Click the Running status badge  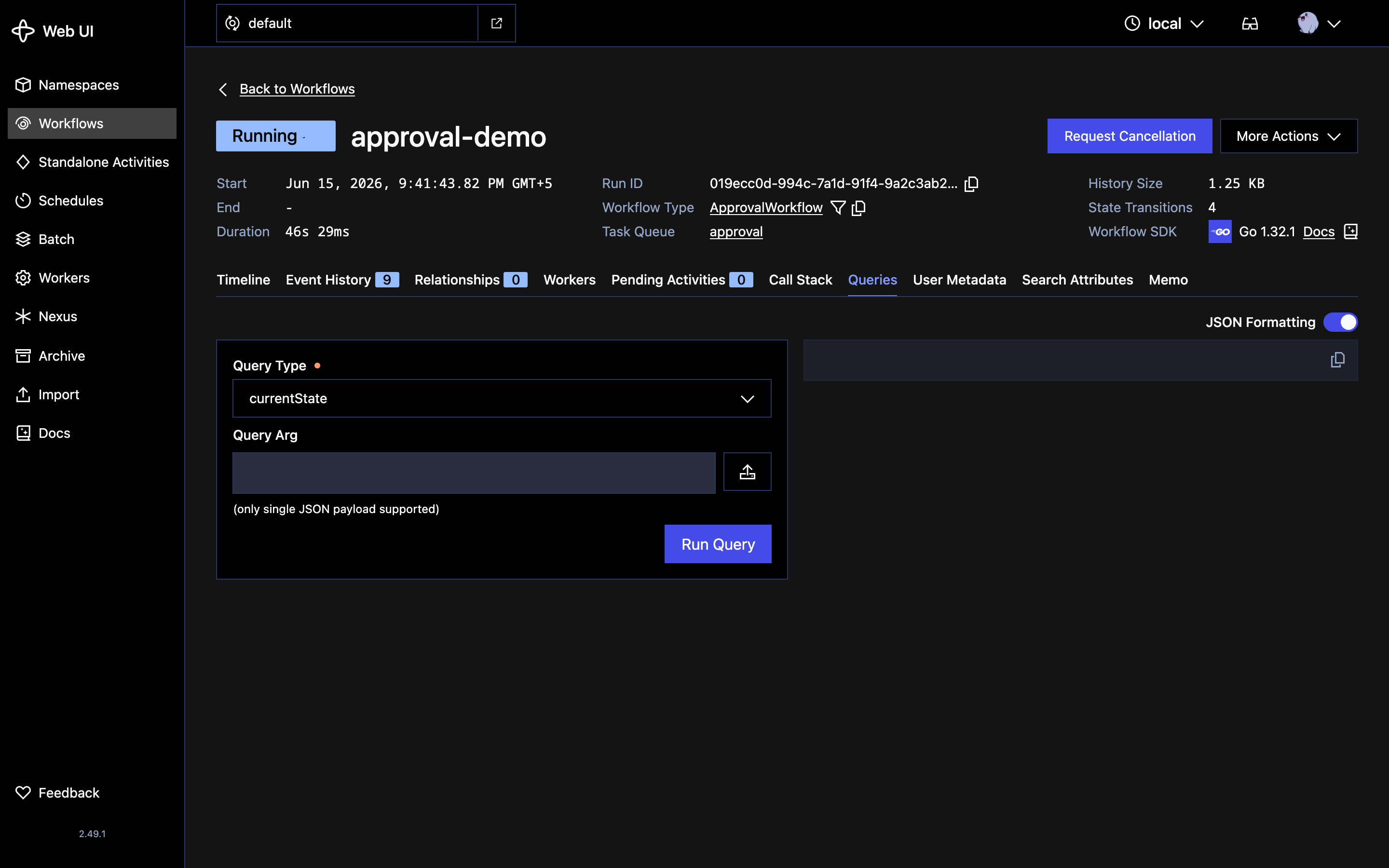275,136
